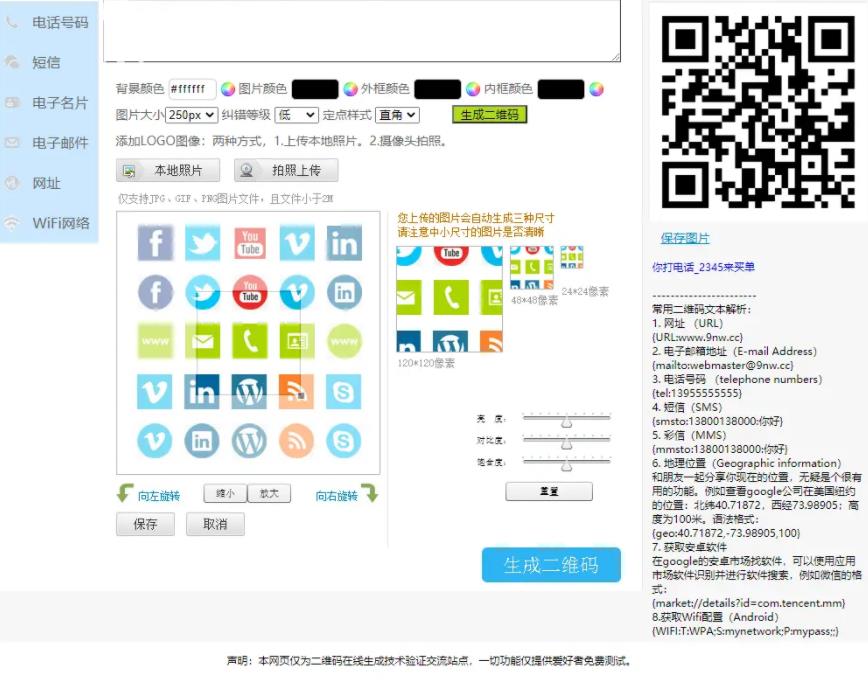Click the envelope icon beside 电子邮件
The width and height of the screenshot is (868, 681).
click(x=12, y=143)
